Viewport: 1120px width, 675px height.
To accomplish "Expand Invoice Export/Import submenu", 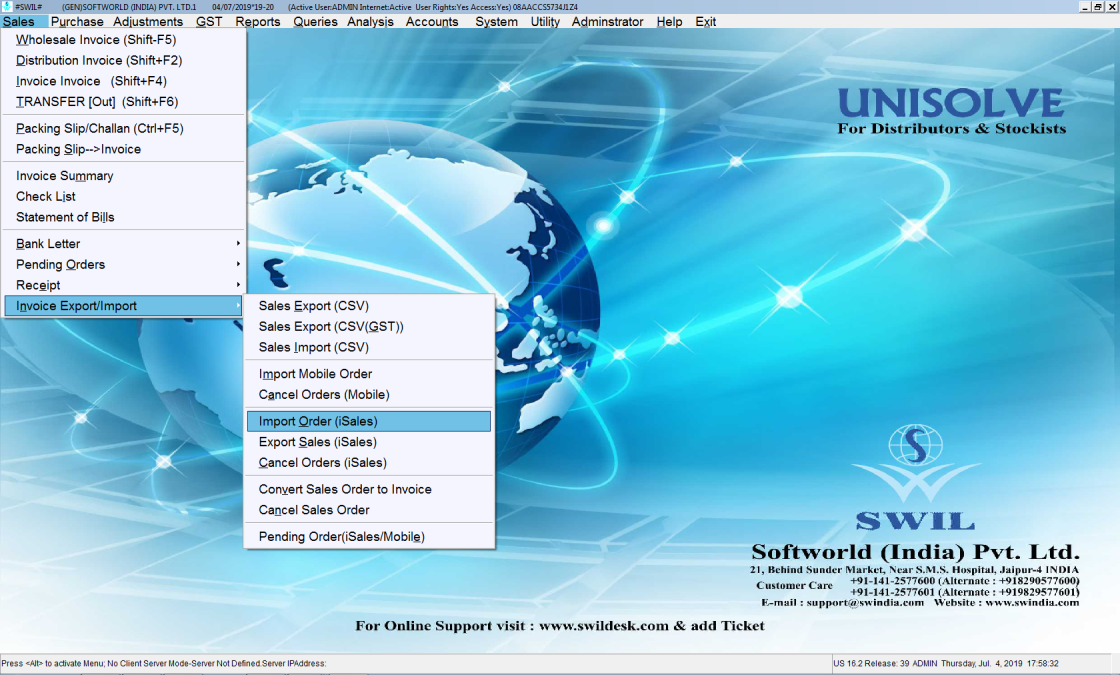I will [124, 306].
